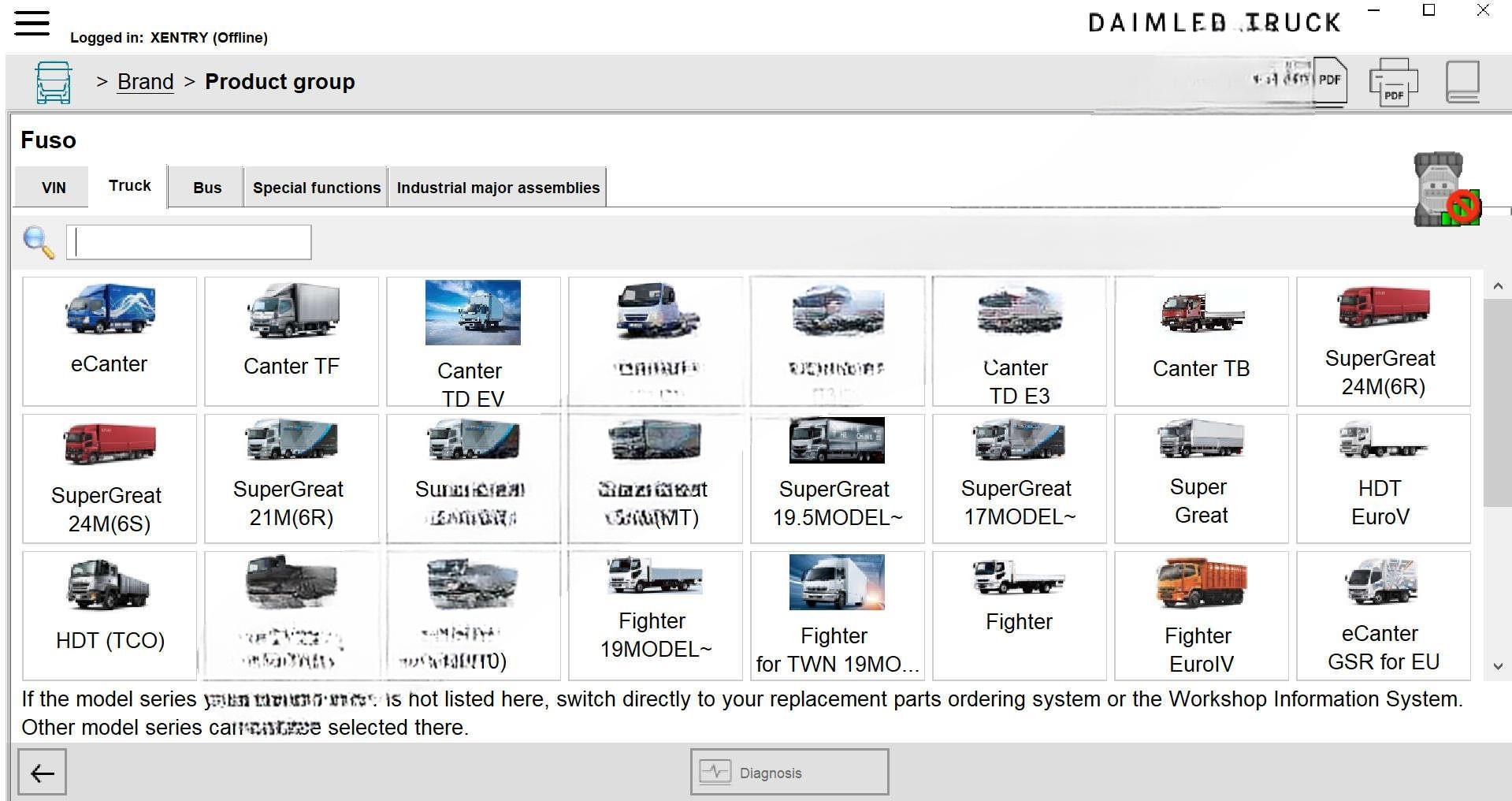
Task: Choose Fighter for TWN 19MO... tile
Action: [838, 616]
